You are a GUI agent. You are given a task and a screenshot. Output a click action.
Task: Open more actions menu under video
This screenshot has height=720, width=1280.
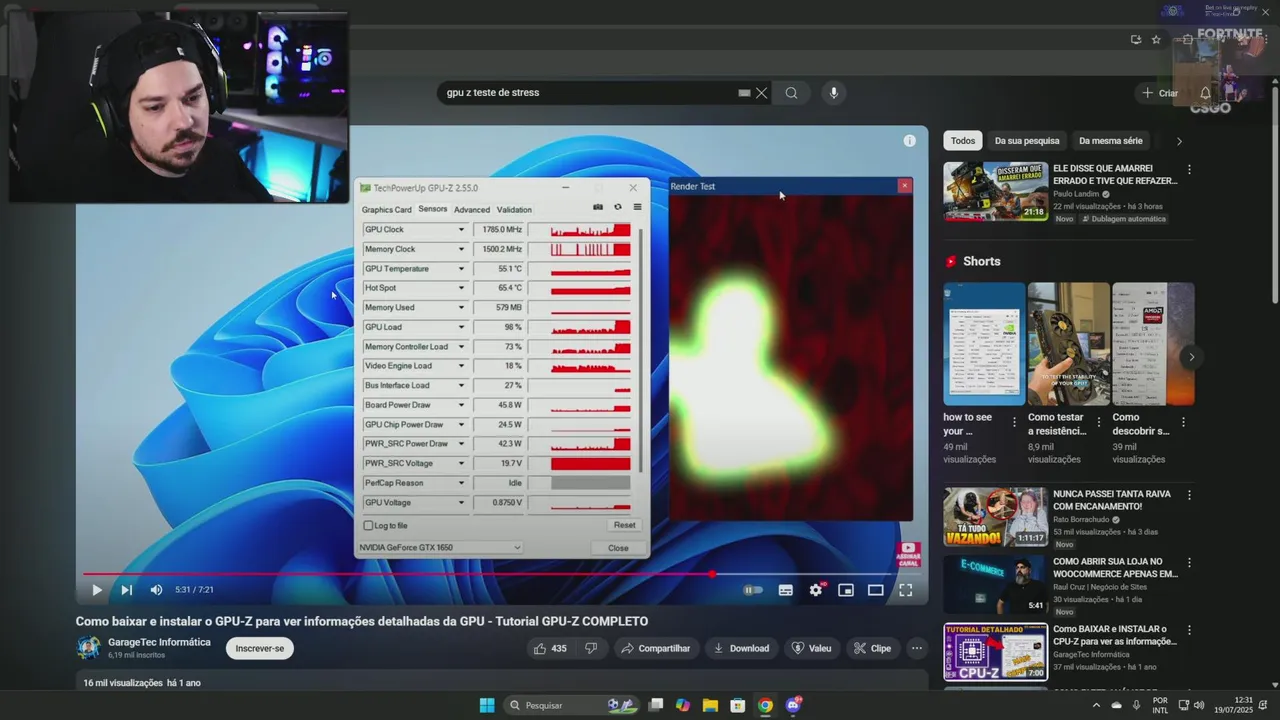(x=917, y=648)
